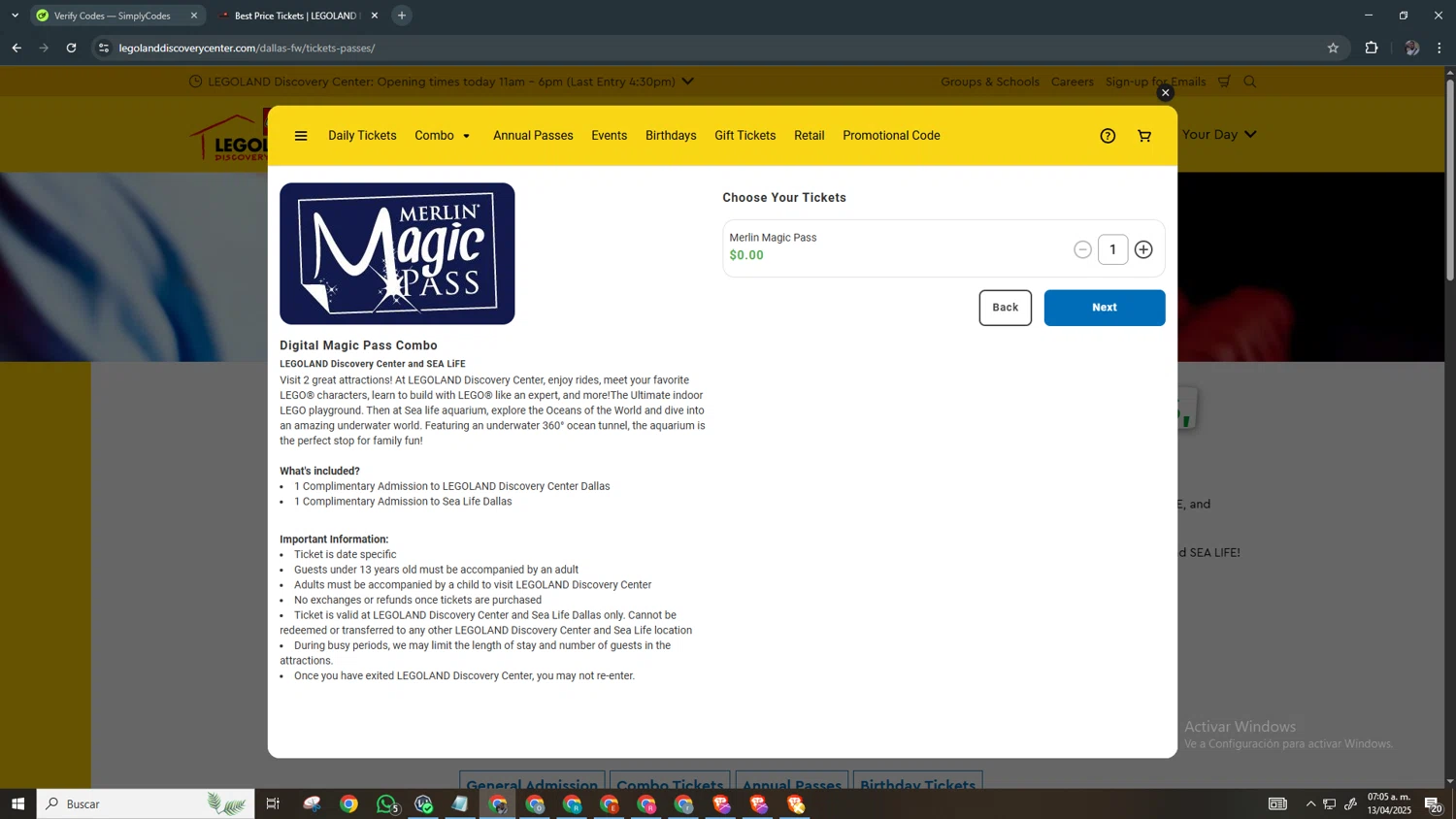Switch to the Verify Codes SimplyCodes tab
This screenshot has width=1456, height=819.
click(x=116, y=16)
